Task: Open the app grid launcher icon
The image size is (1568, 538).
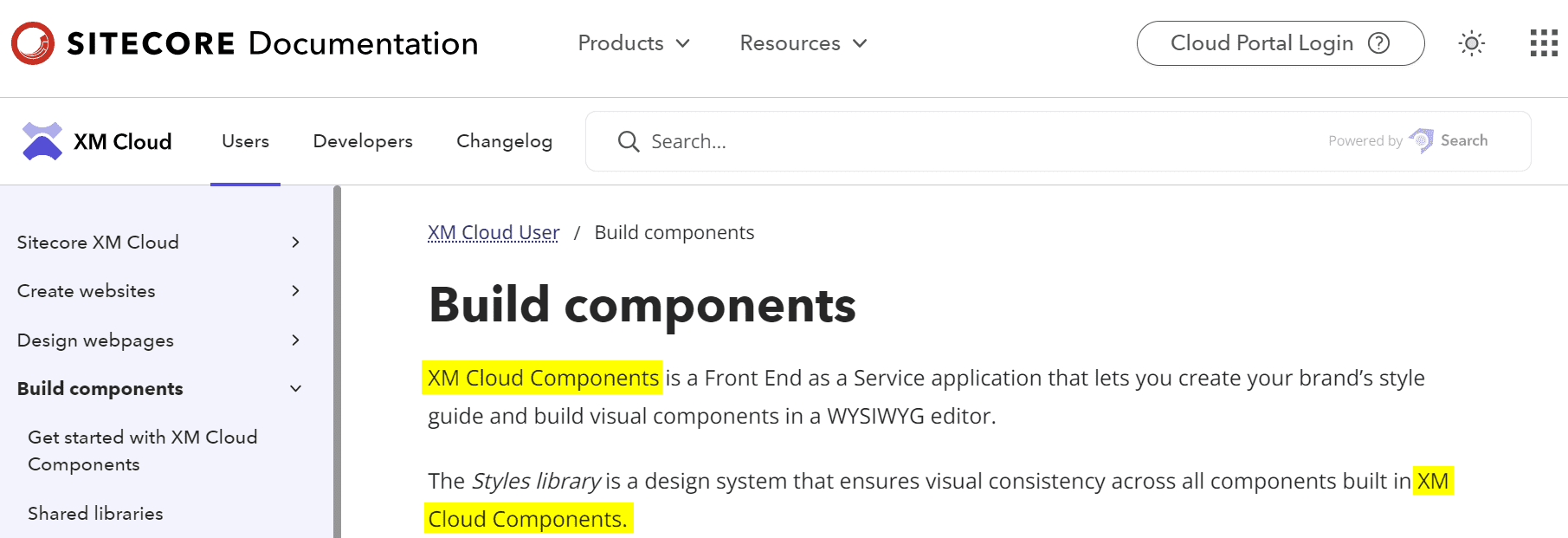Action: (x=1543, y=43)
